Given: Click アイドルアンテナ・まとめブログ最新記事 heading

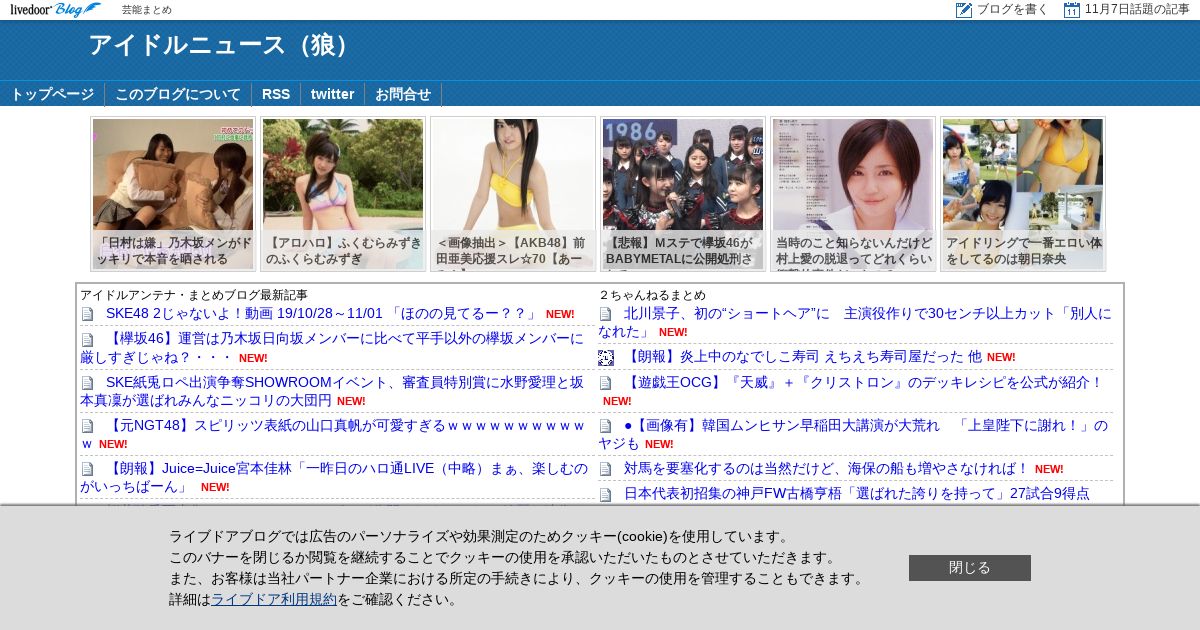Looking at the screenshot, I should point(194,295).
